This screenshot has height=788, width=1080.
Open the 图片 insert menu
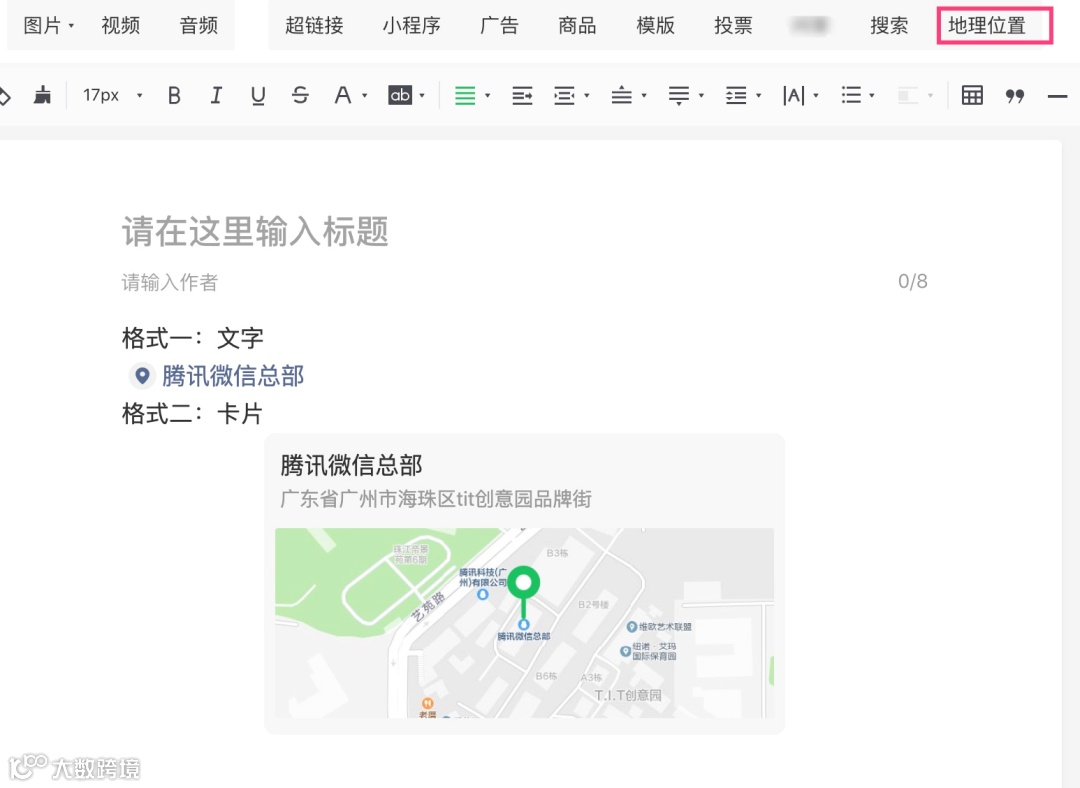48,25
